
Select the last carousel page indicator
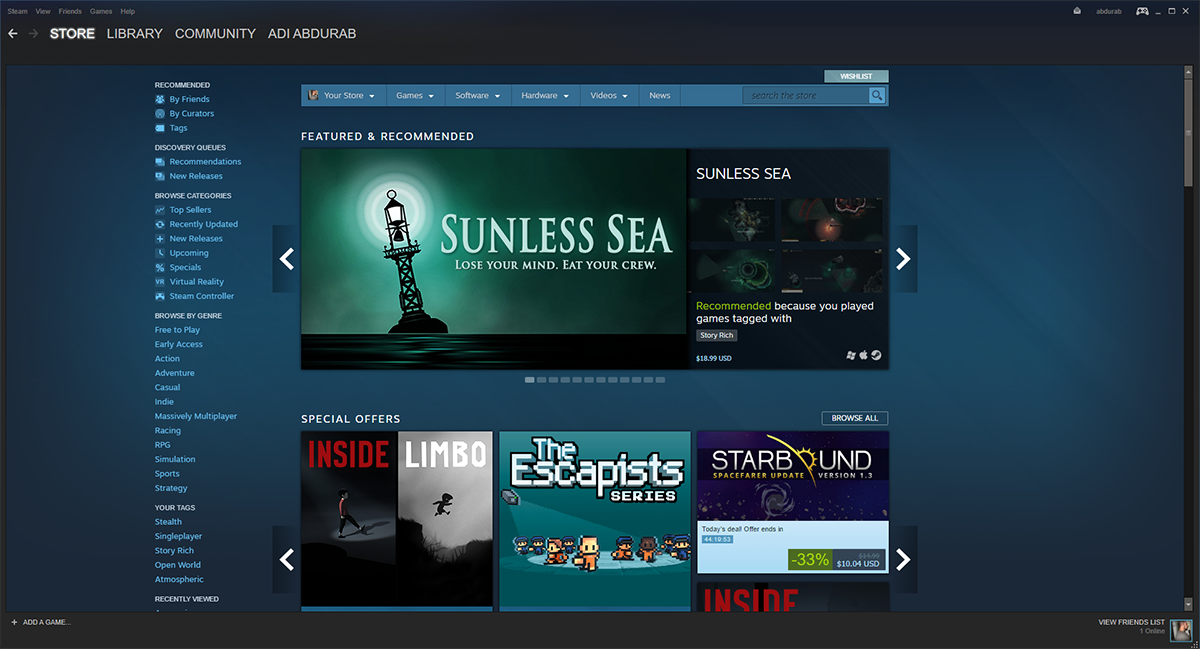(660, 380)
